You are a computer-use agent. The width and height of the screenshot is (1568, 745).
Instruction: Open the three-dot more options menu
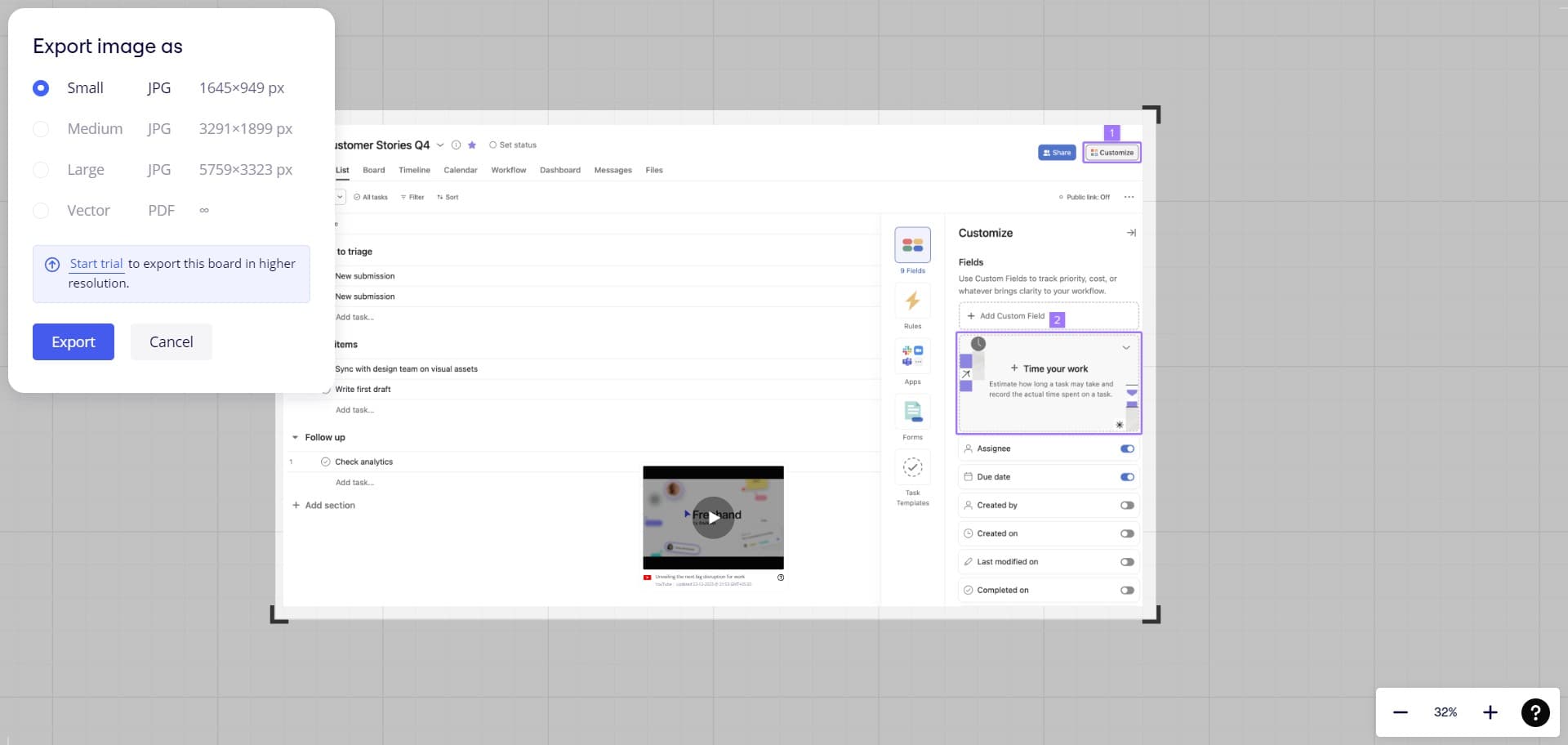pyautogui.click(x=1129, y=197)
